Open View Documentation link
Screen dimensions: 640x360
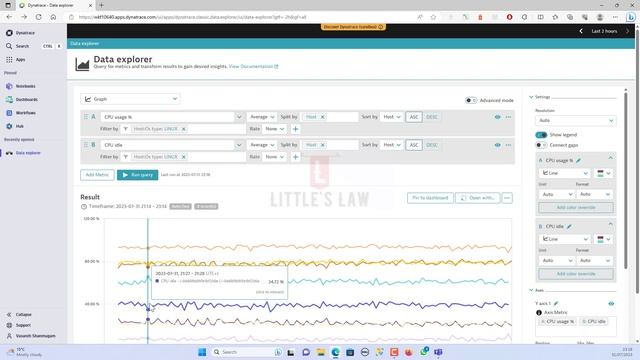pos(253,66)
